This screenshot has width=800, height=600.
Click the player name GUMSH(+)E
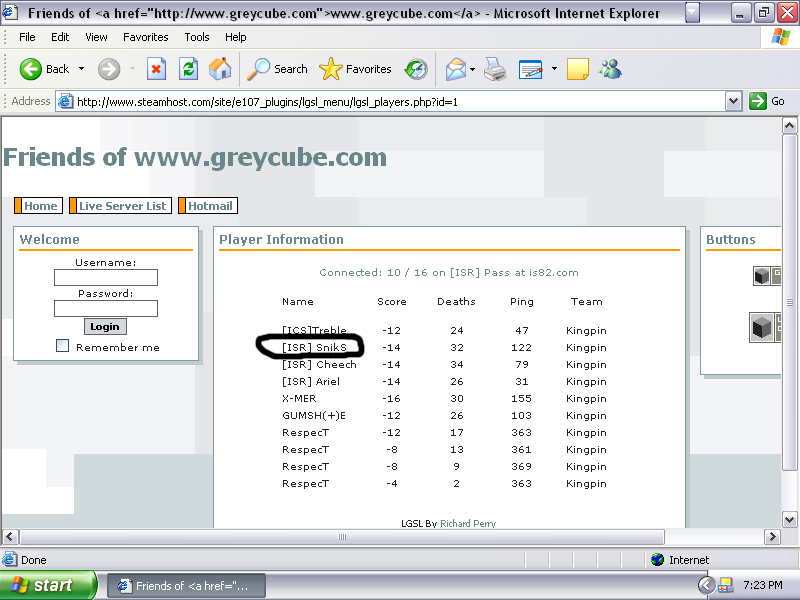click(x=314, y=415)
